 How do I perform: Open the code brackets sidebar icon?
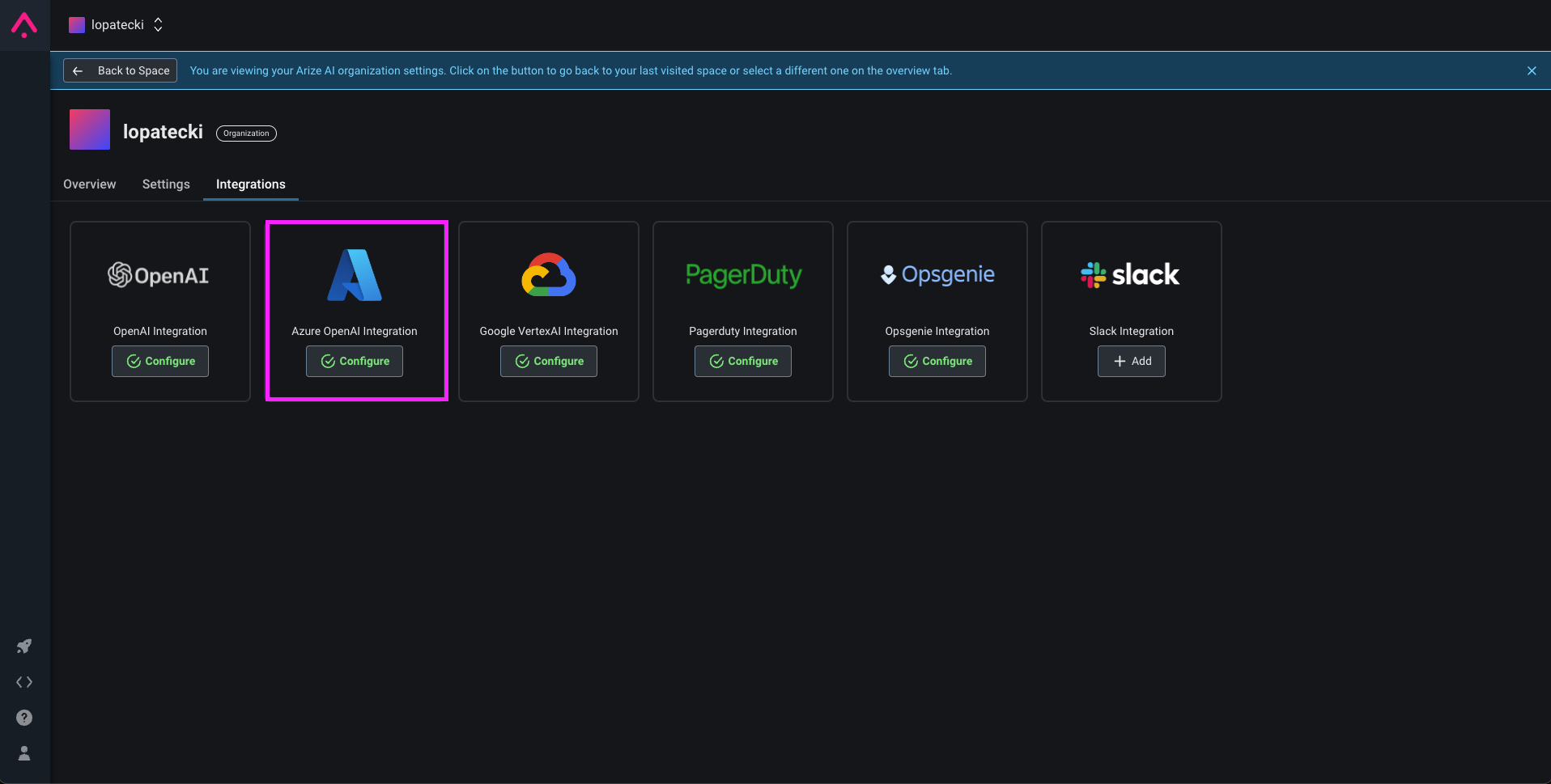(x=24, y=682)
